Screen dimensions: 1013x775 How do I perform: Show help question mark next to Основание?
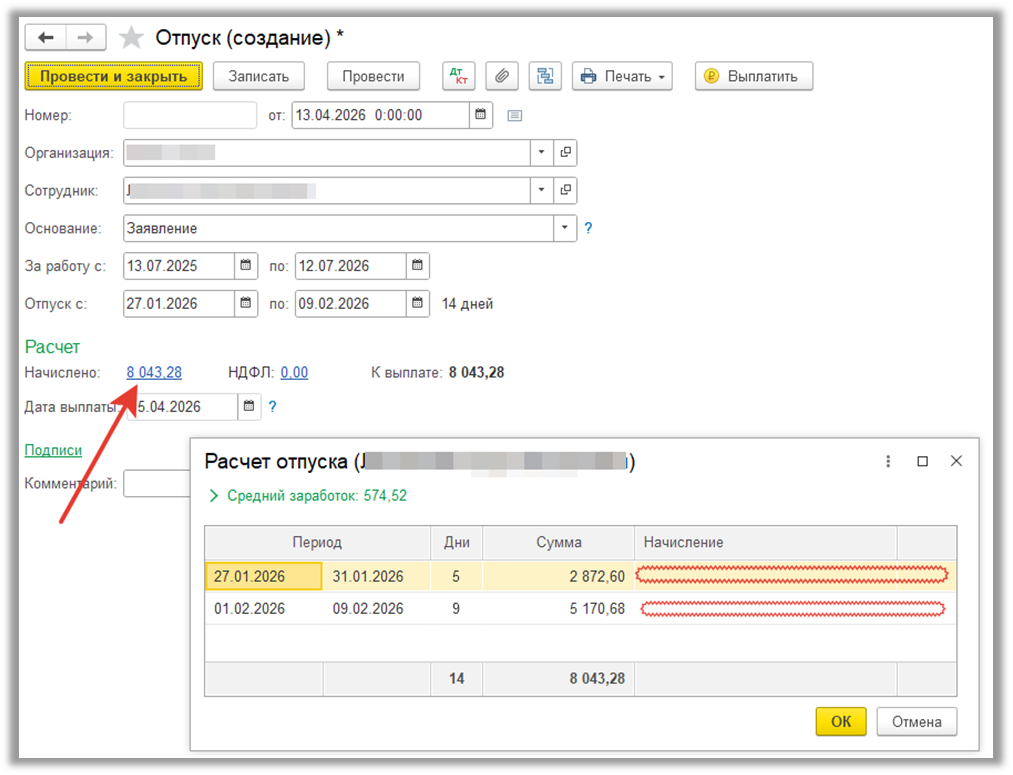(x=588, y=228)
